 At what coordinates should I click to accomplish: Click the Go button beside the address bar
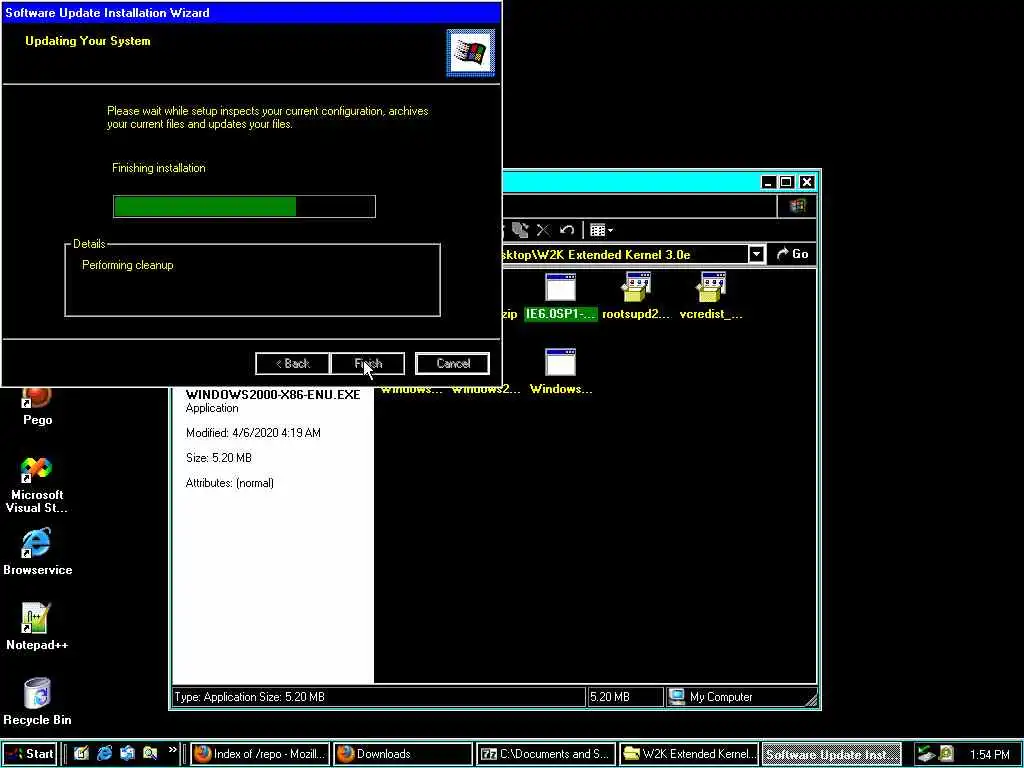792,254
